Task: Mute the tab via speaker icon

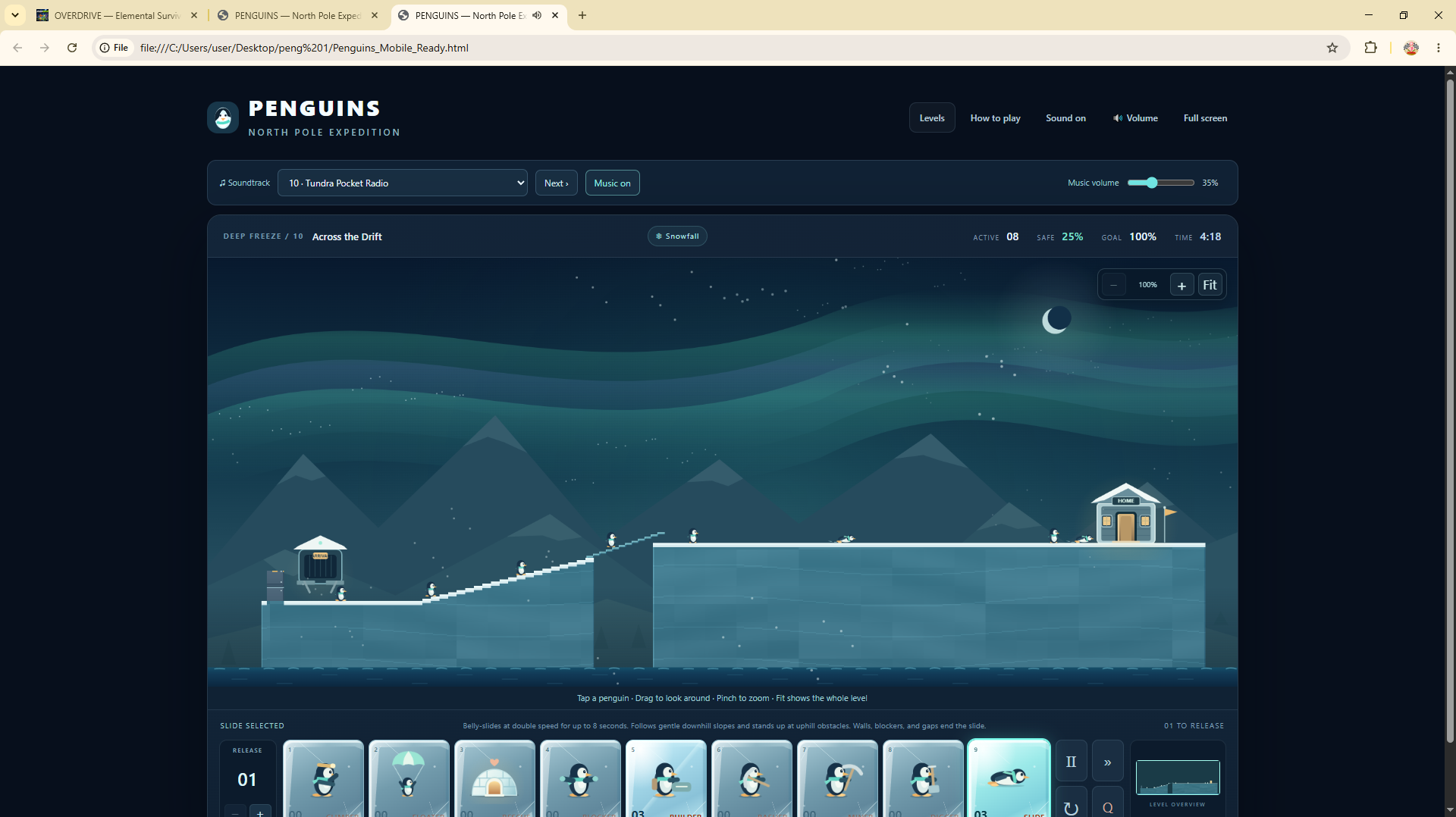Action: (x=537, y=15)
